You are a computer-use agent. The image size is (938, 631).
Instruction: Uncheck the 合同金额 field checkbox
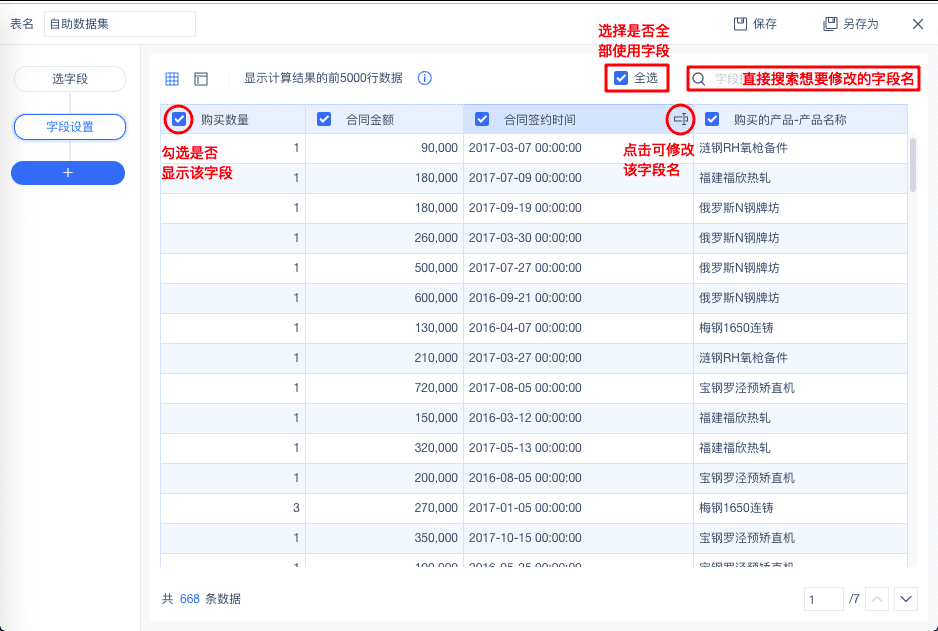coord(324,119)
